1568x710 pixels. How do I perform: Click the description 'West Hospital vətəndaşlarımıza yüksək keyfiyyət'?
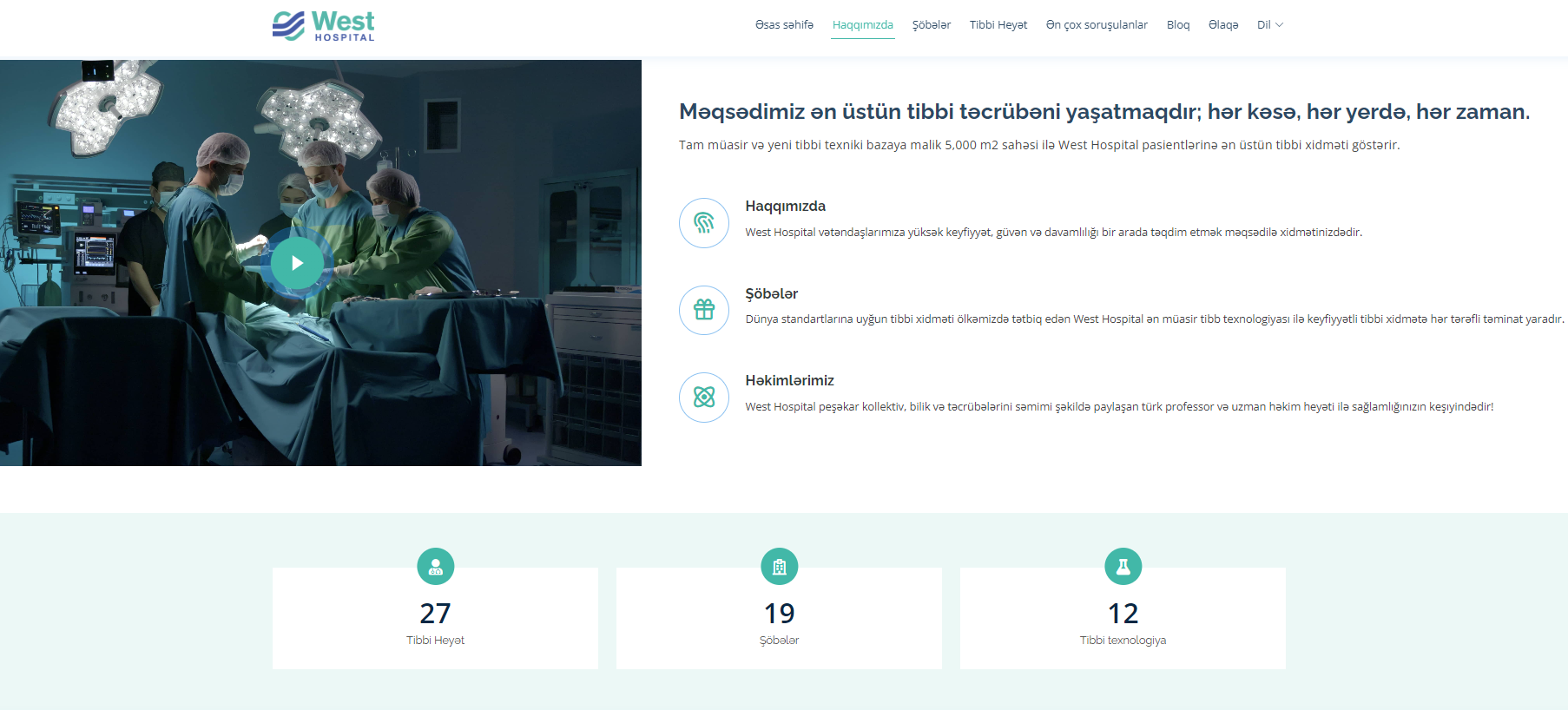[1054, 233]
